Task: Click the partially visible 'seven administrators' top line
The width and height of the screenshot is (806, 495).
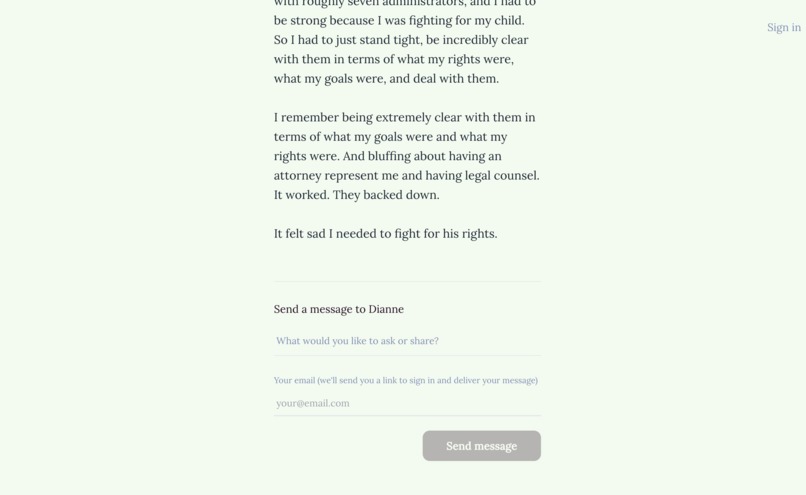Action: (405, 3)
